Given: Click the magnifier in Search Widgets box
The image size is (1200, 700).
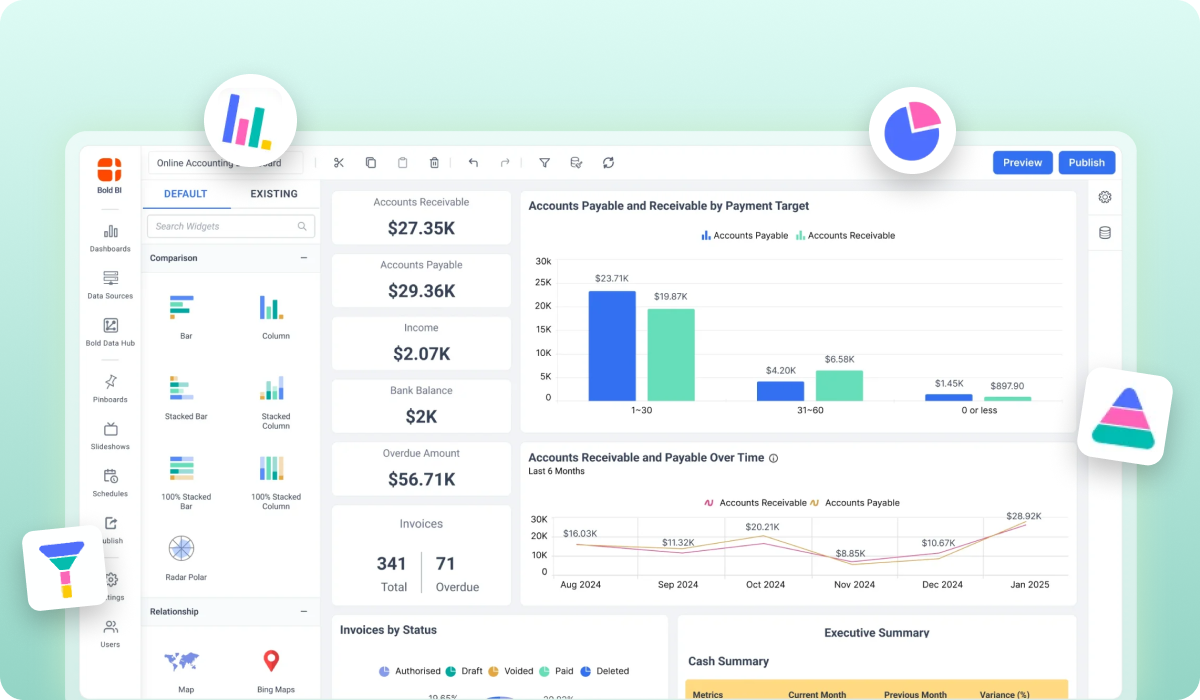Looking at the screenshot, I should click(x=302, y=227).
